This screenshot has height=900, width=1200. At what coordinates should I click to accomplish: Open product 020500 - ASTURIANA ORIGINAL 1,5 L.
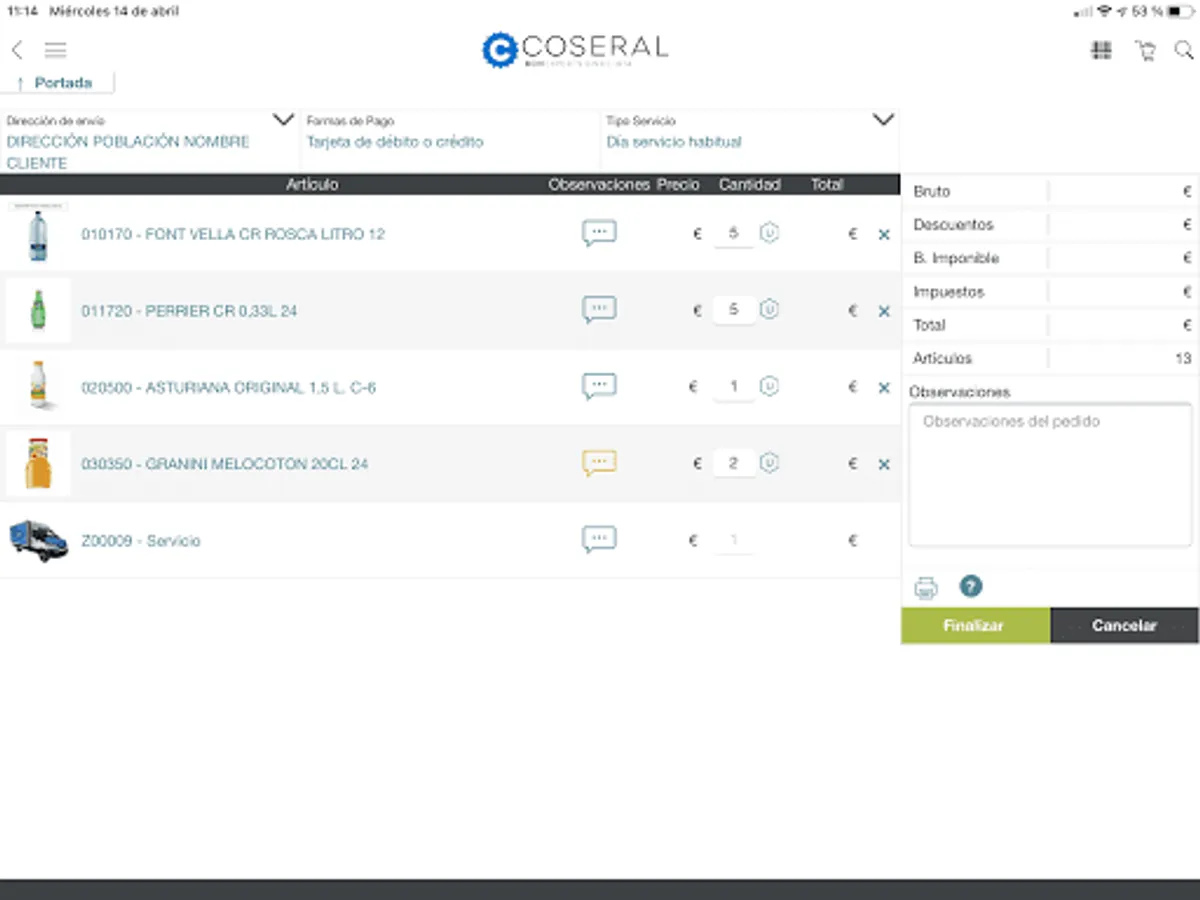click(229, 388)
